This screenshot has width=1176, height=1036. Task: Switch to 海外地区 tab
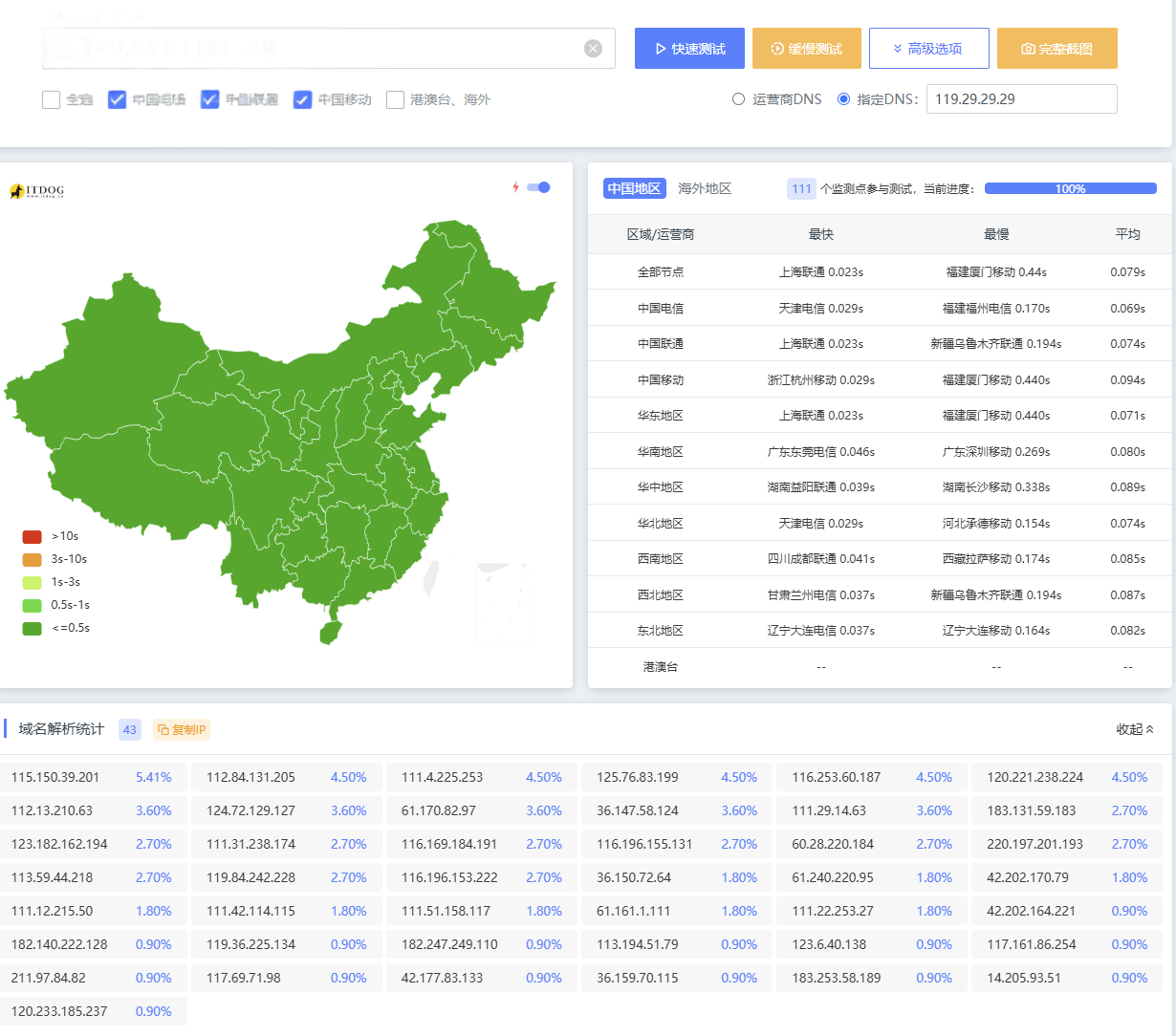[x=705, y=188]
